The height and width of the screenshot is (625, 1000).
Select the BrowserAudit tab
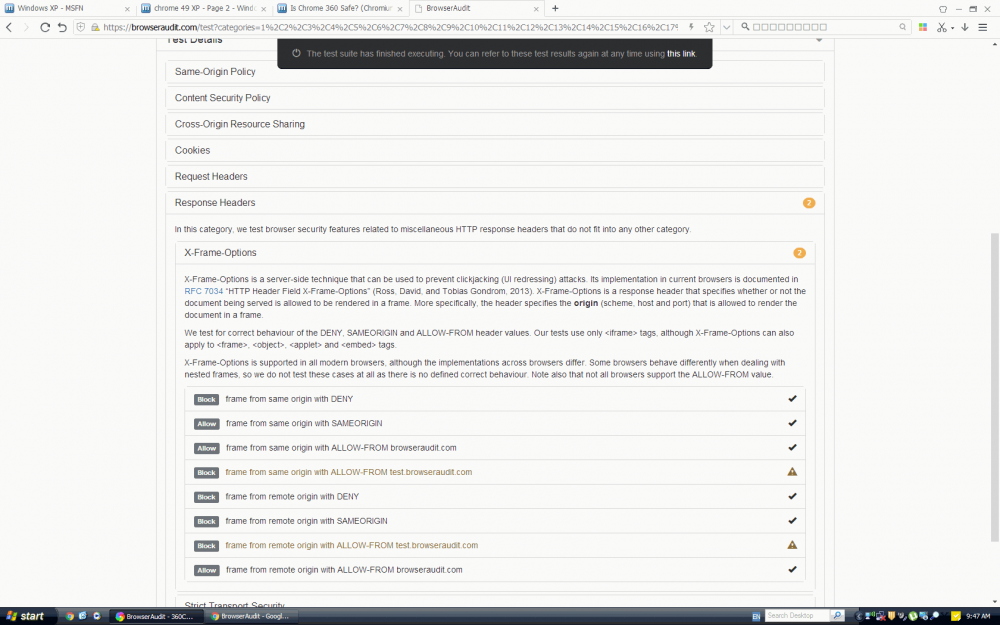[477, 9]
